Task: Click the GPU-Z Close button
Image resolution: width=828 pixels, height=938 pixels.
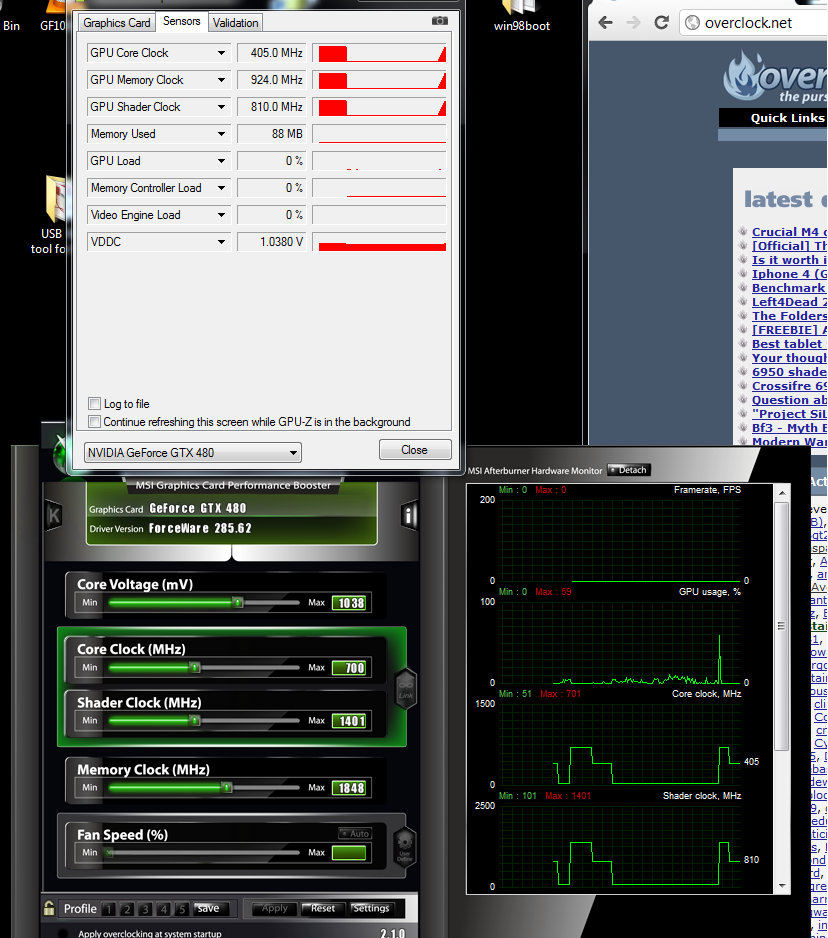Action: click(x=415, y=450)
